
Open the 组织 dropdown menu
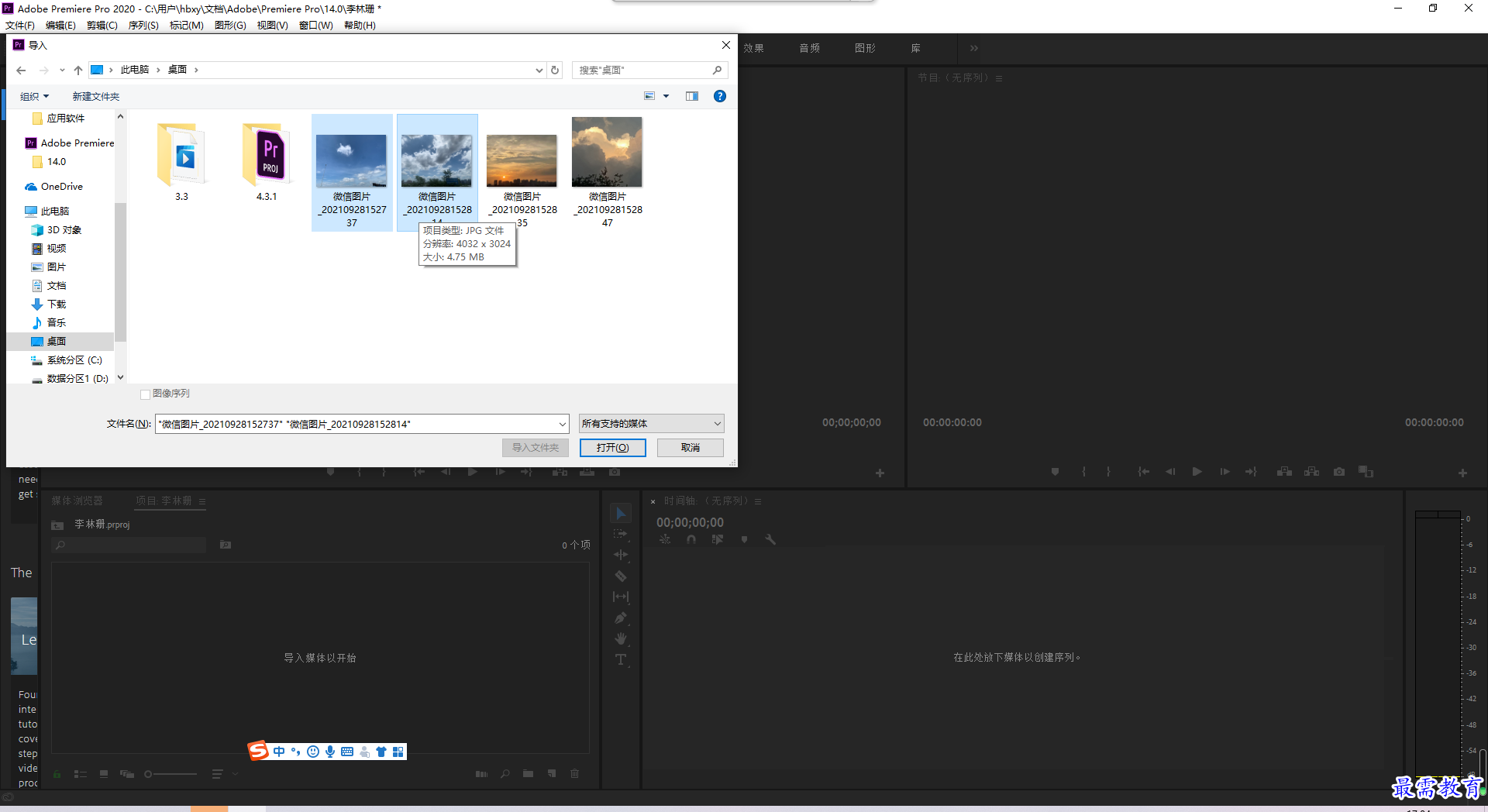(34, 96)
